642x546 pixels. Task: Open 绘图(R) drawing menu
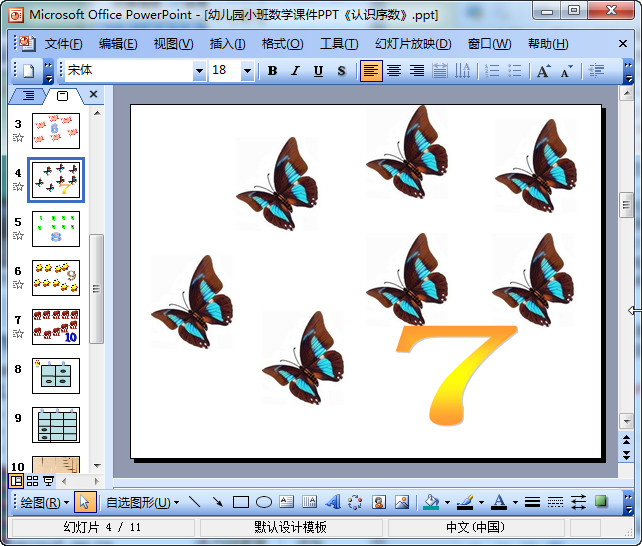coord(45,502)
